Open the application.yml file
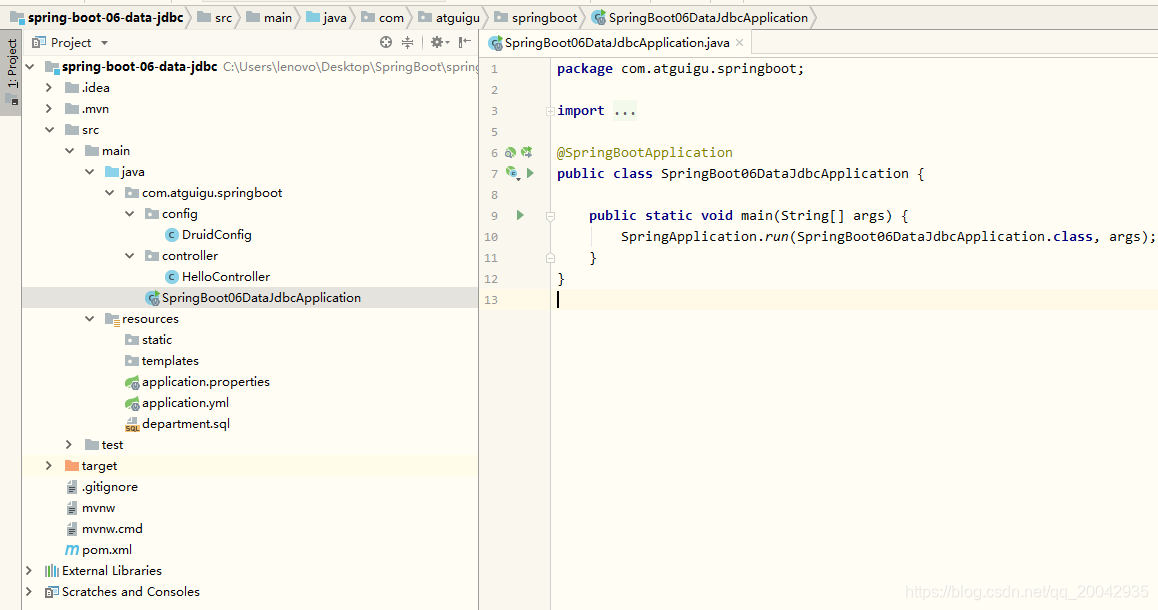 [x=185, y=403]
